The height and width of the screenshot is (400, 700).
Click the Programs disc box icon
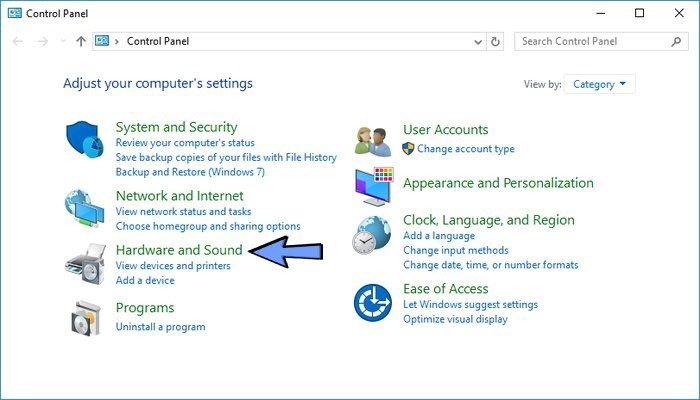[x=85, y=316]
